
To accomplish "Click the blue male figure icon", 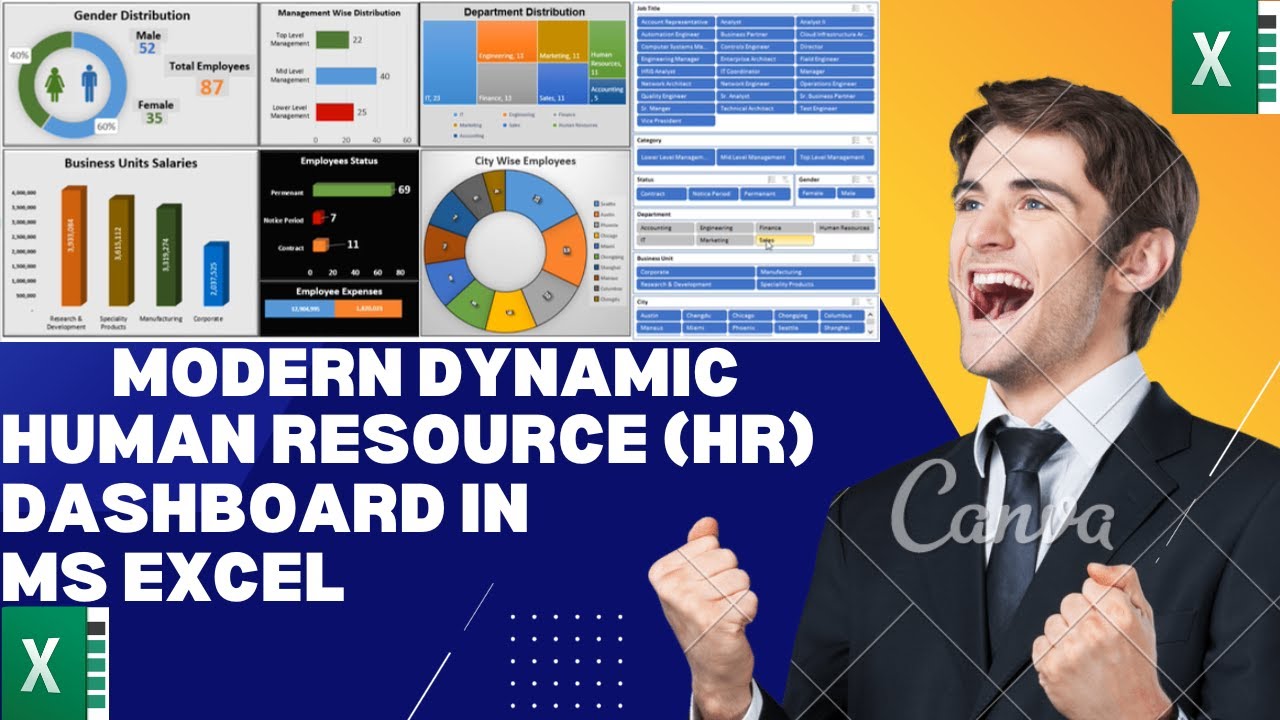I will click(88, 83).
